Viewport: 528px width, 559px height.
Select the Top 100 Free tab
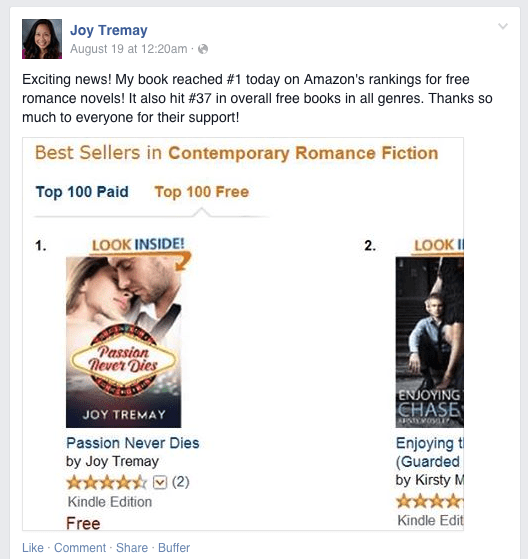pyautogui.click(x=201, y=192)
